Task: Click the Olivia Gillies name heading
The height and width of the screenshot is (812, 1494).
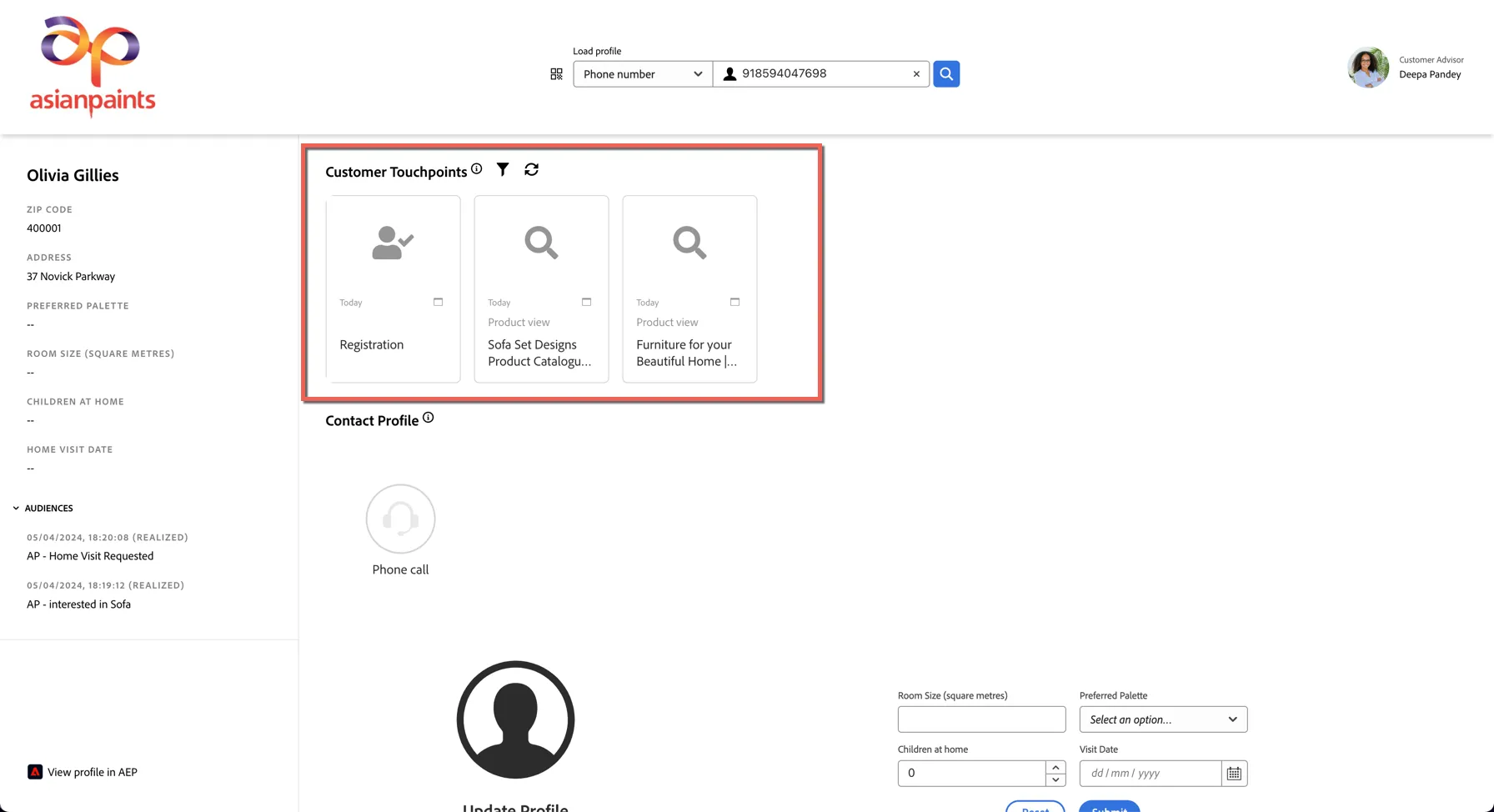Action: point(73,175)
